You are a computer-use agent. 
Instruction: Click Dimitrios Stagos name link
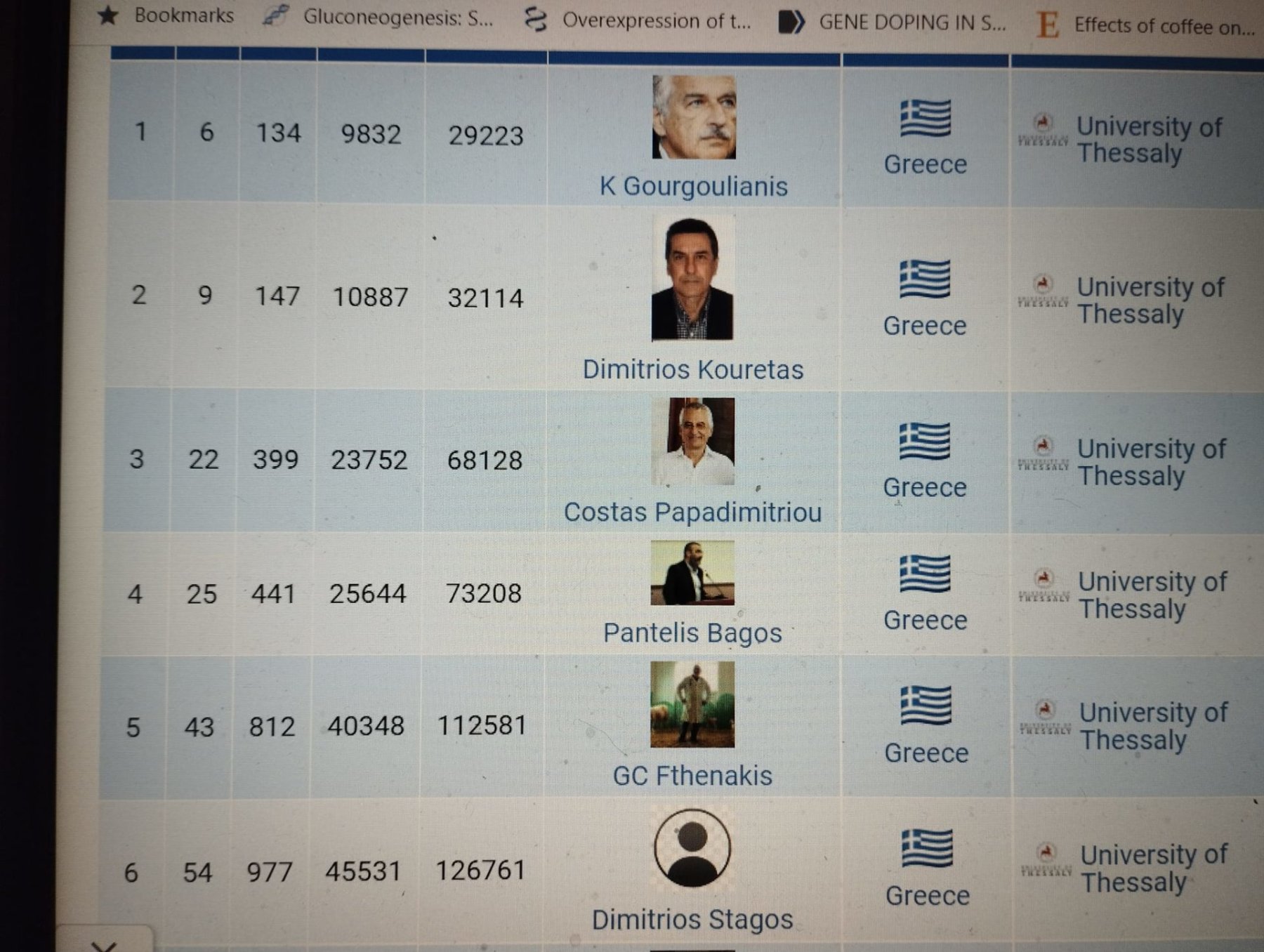(692, 920)
